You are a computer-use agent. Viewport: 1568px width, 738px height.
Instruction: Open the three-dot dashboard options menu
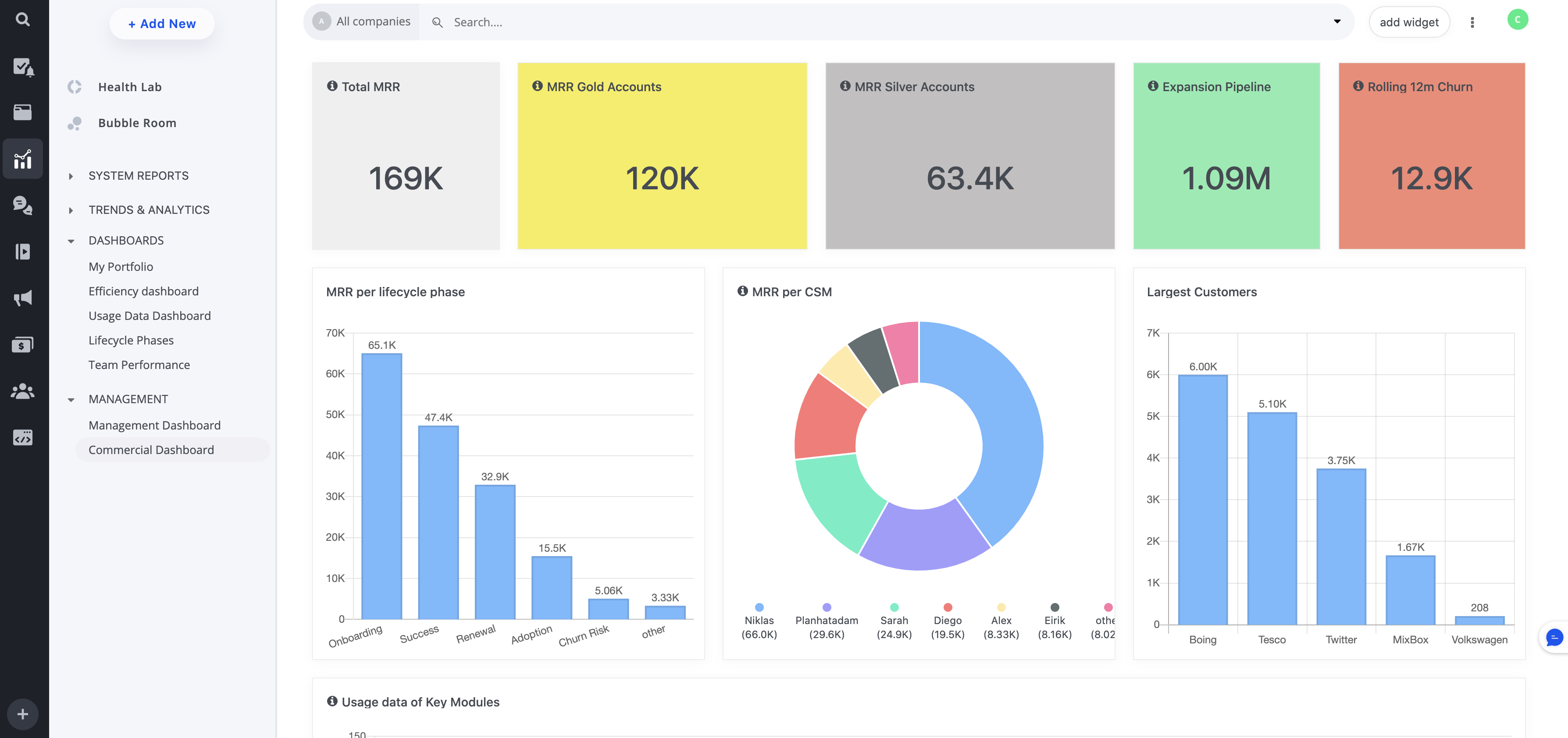[1472, 22]
